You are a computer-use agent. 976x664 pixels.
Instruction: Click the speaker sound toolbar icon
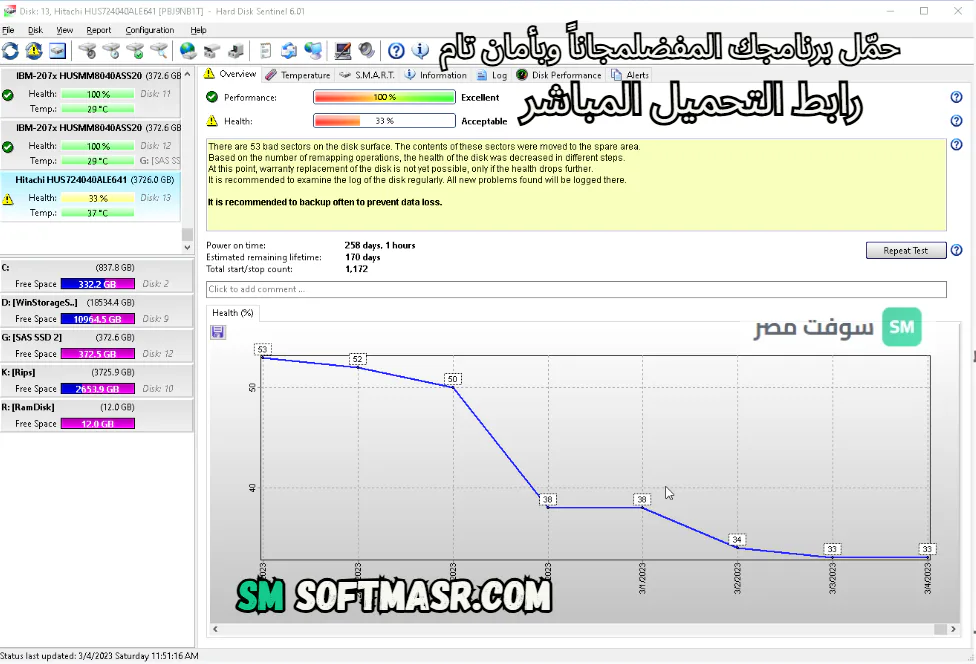(x=366, y=51)
